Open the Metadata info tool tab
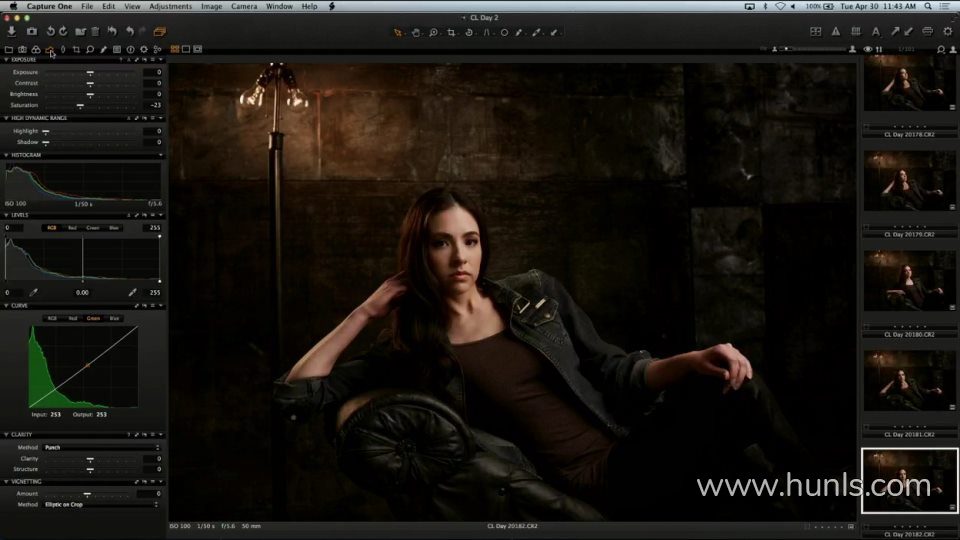 [130, 50]
